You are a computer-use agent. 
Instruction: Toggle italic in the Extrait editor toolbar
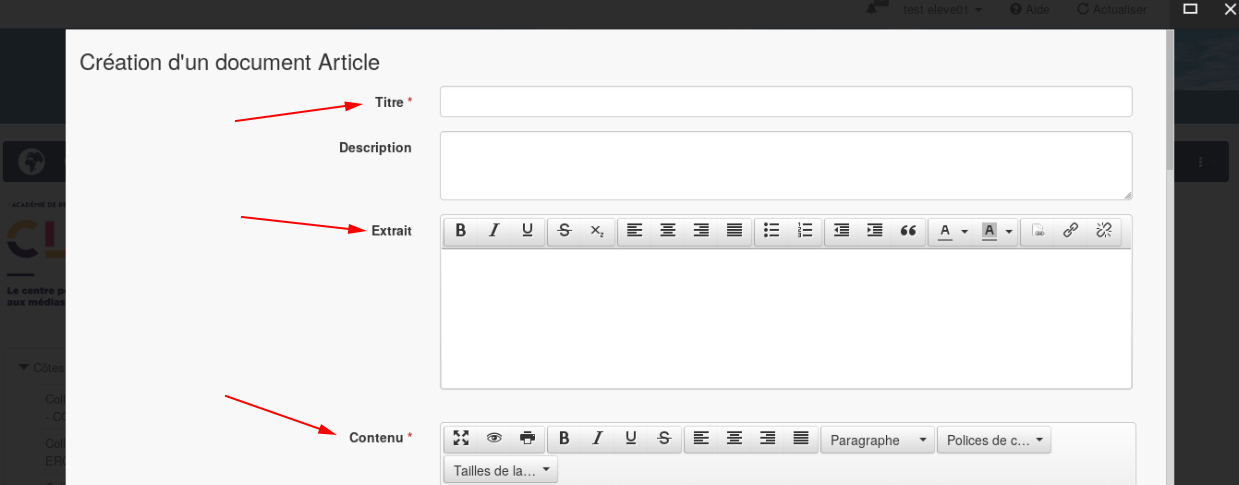coord(494,231)
